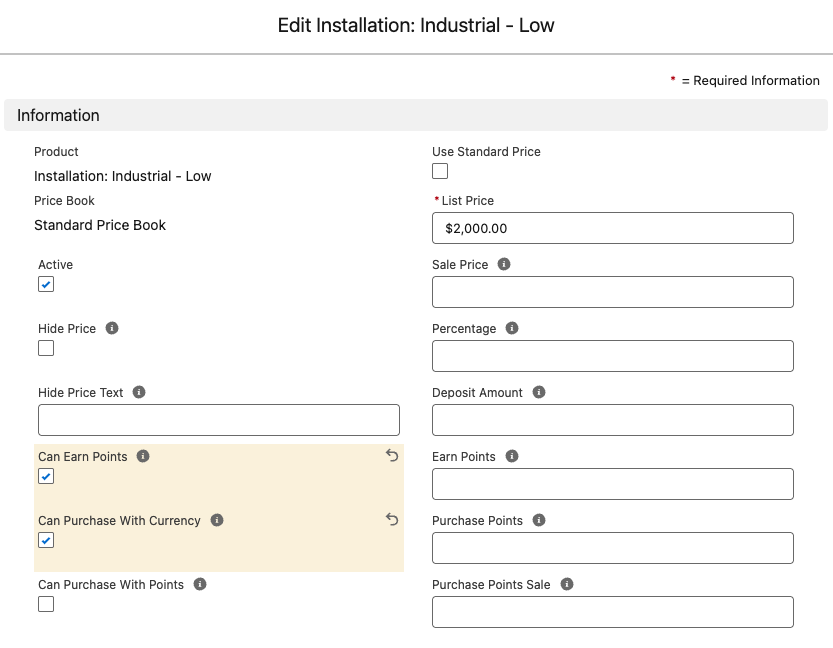Undo change on Can Earn Points field
The height and width of the screenshot is (648, 833).
[x=392, y=456]
